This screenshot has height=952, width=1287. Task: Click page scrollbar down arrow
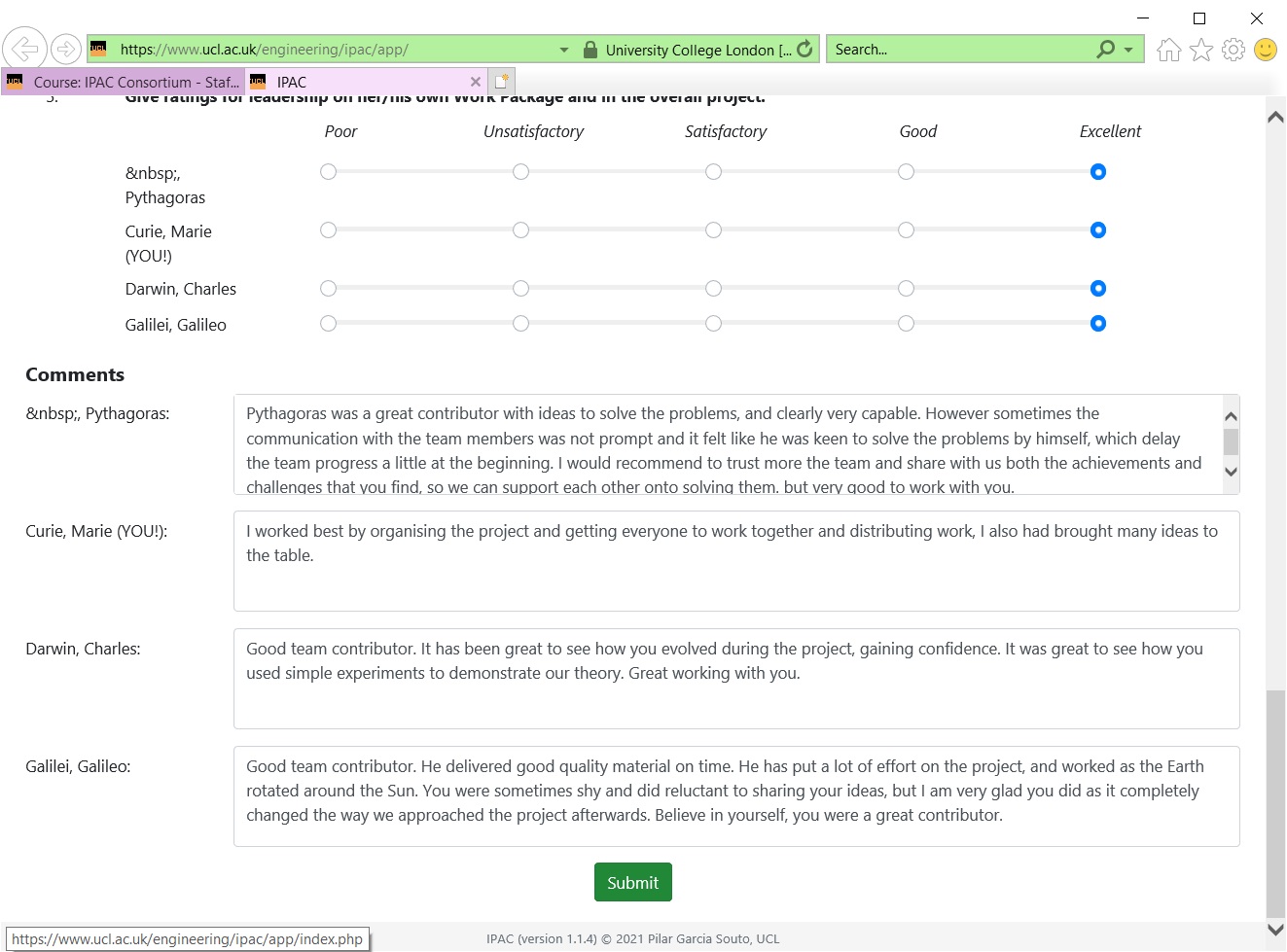tap(1275, 930)
